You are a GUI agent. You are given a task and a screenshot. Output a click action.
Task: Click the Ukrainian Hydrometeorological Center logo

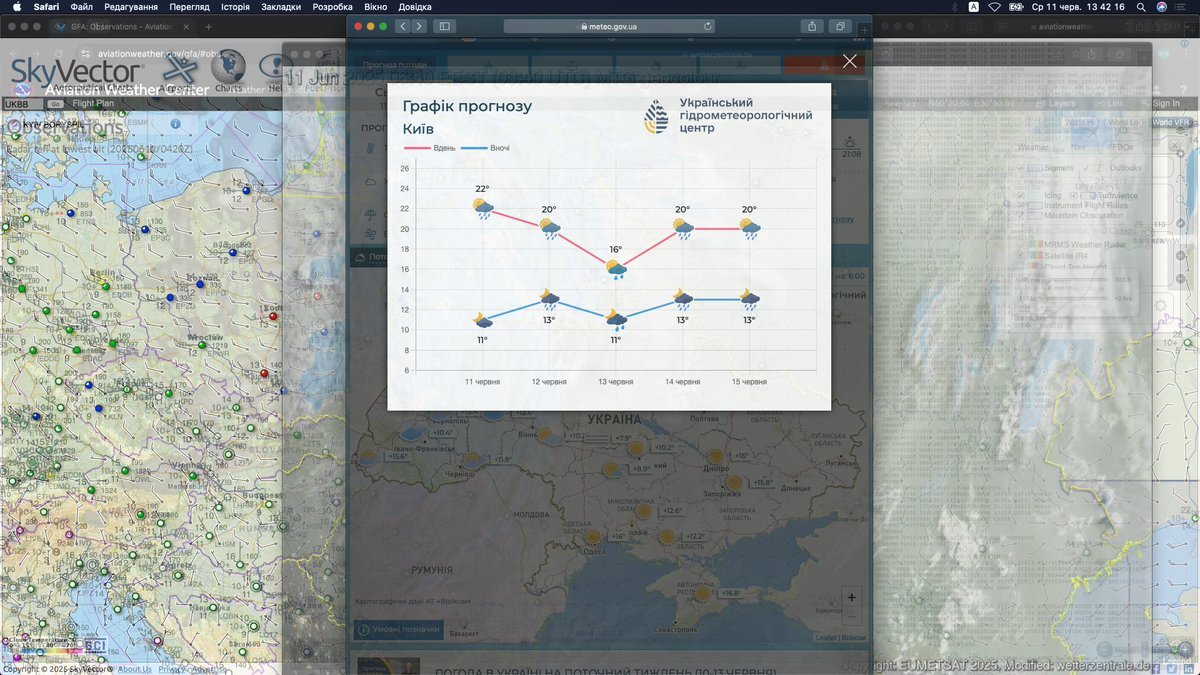click(x=727, y=116)
